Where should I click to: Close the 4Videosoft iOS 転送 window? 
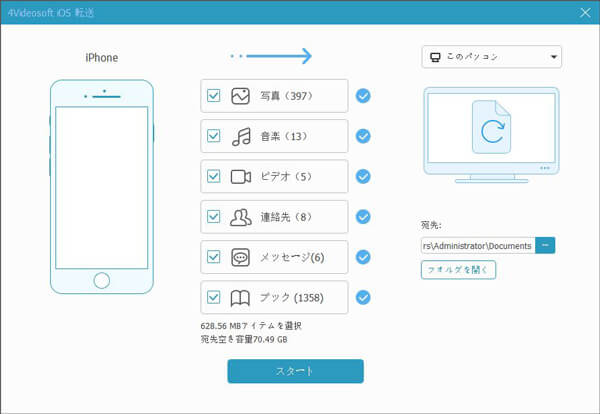[x=585, y=13]
